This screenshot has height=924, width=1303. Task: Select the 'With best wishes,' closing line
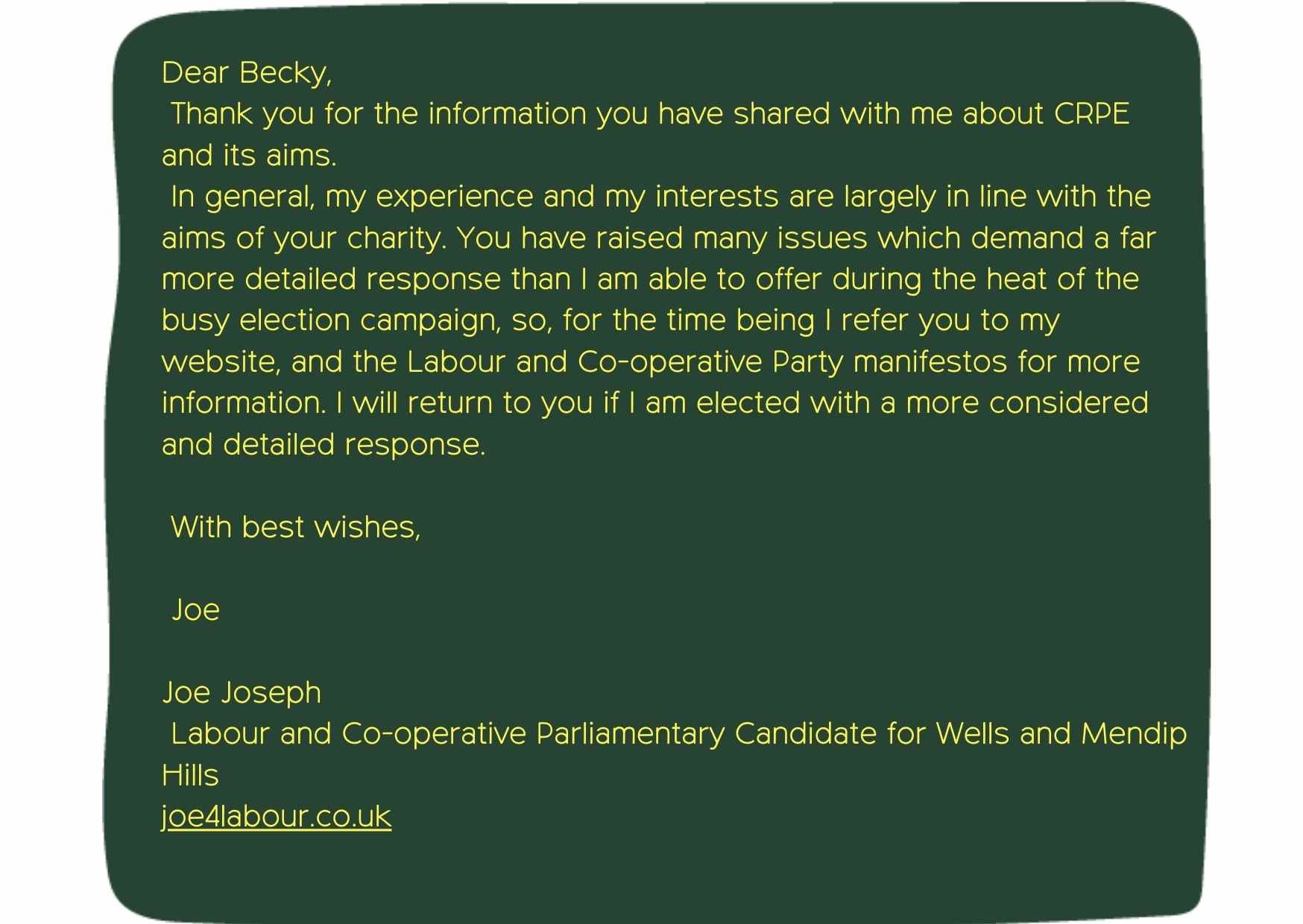[x=295, y=528]
